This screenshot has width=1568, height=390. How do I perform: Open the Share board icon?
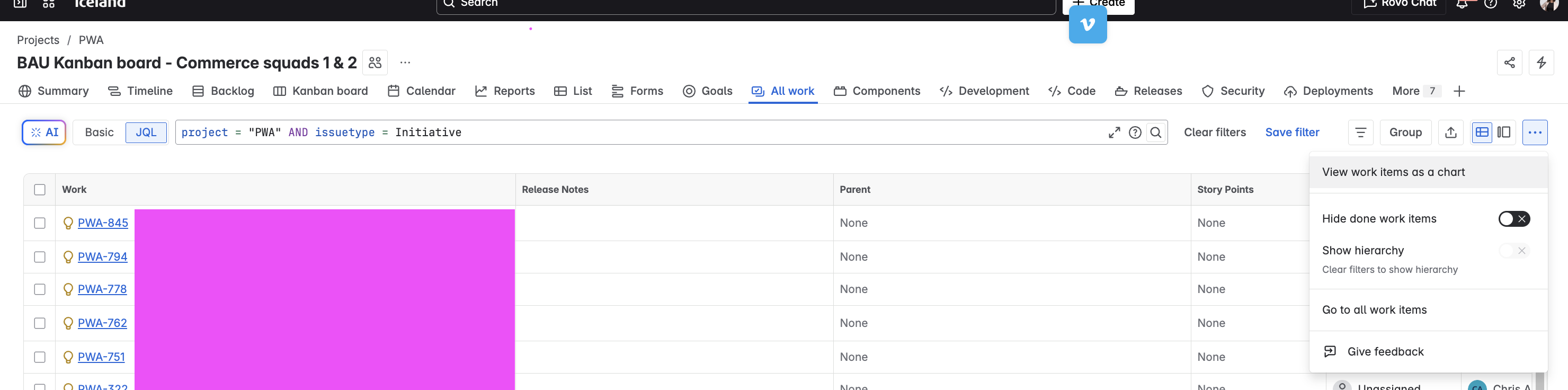(x=1510, y=63)
